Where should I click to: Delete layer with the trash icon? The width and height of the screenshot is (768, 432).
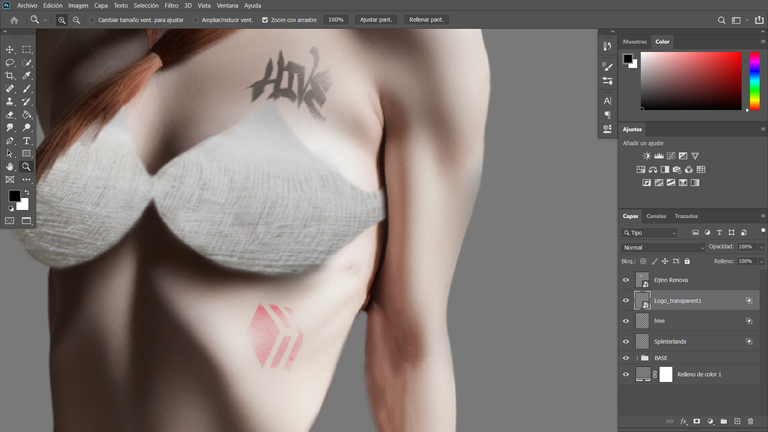[750, 421]
